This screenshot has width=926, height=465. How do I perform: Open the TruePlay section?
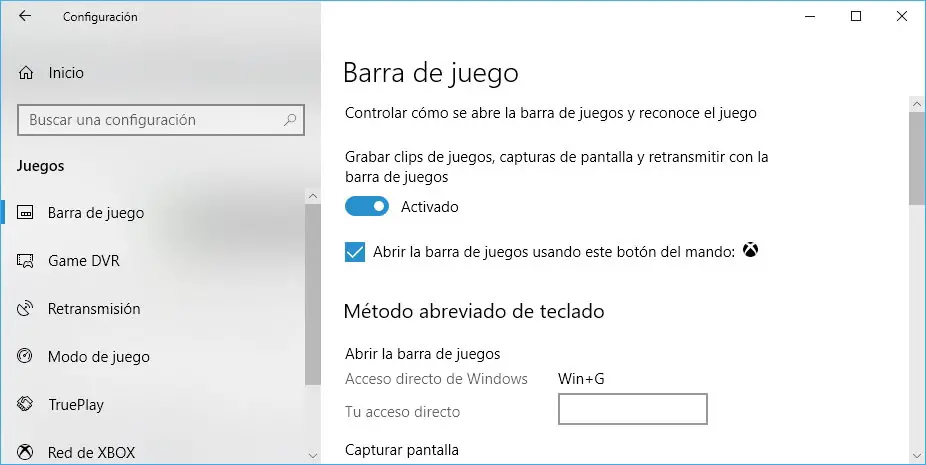click(x=76, y=405)
